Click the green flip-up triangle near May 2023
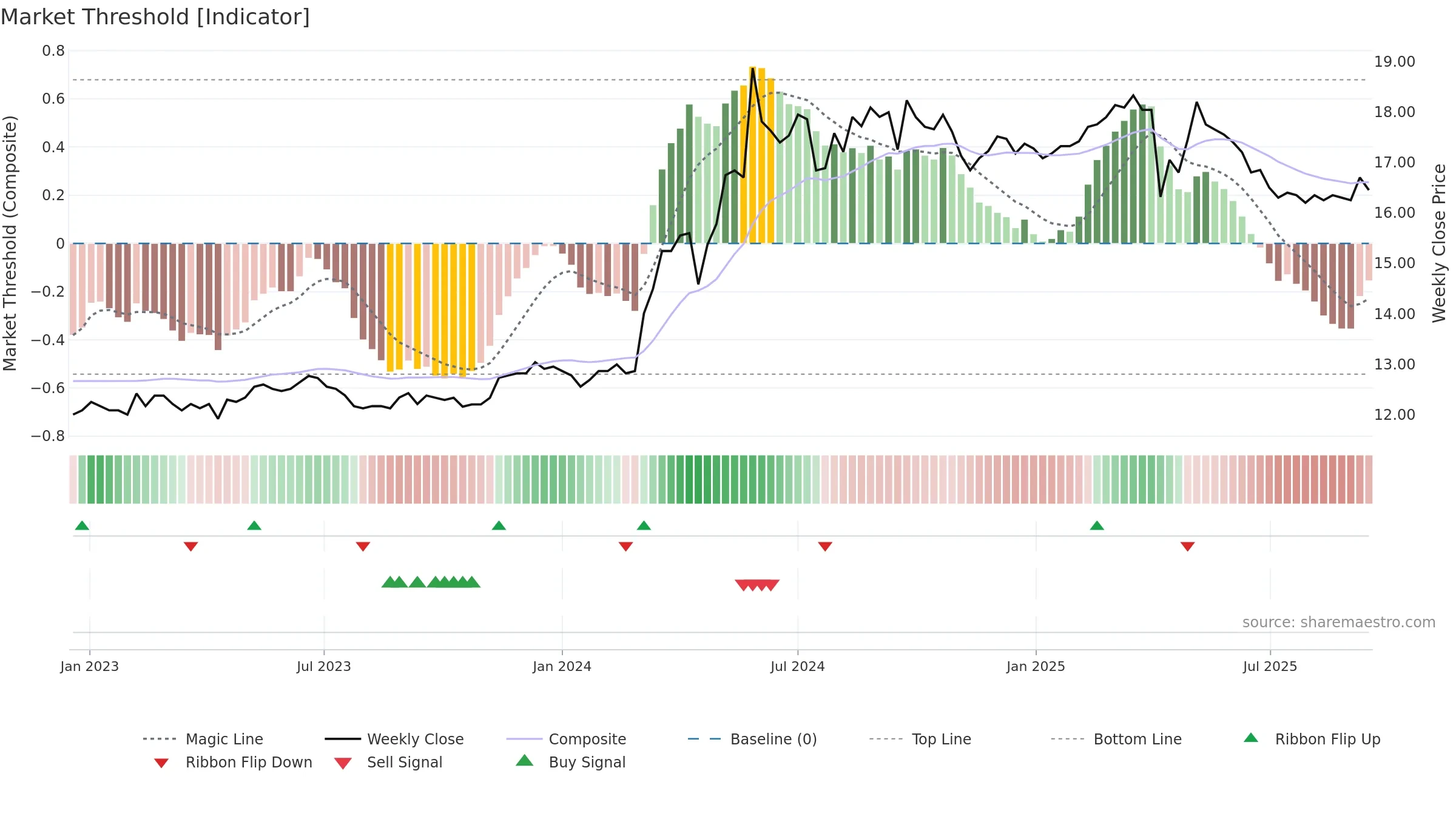Image resolution: width=1456 pixels, height=819 pixels. coord(254,525)
